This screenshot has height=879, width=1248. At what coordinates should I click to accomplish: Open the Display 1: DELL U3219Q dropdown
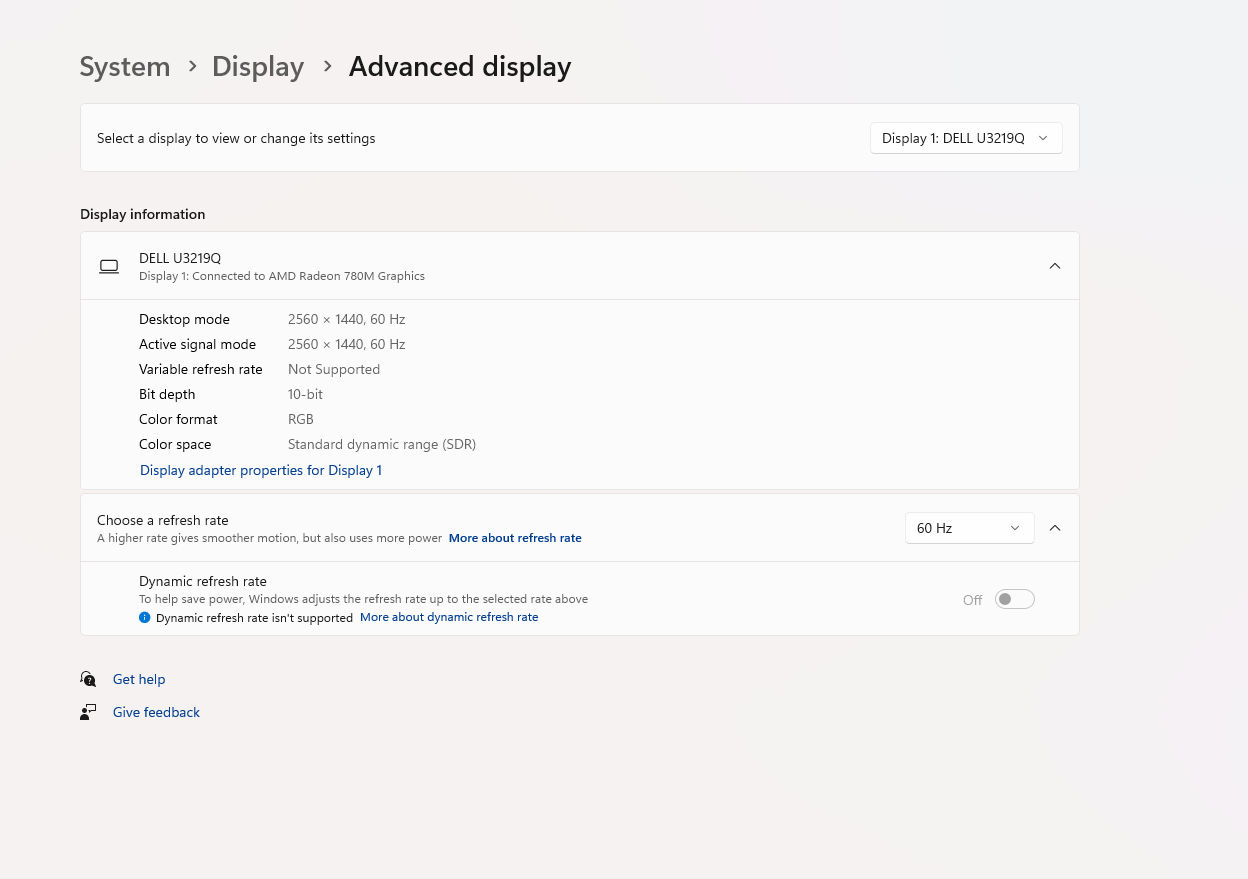click(965, 138)
